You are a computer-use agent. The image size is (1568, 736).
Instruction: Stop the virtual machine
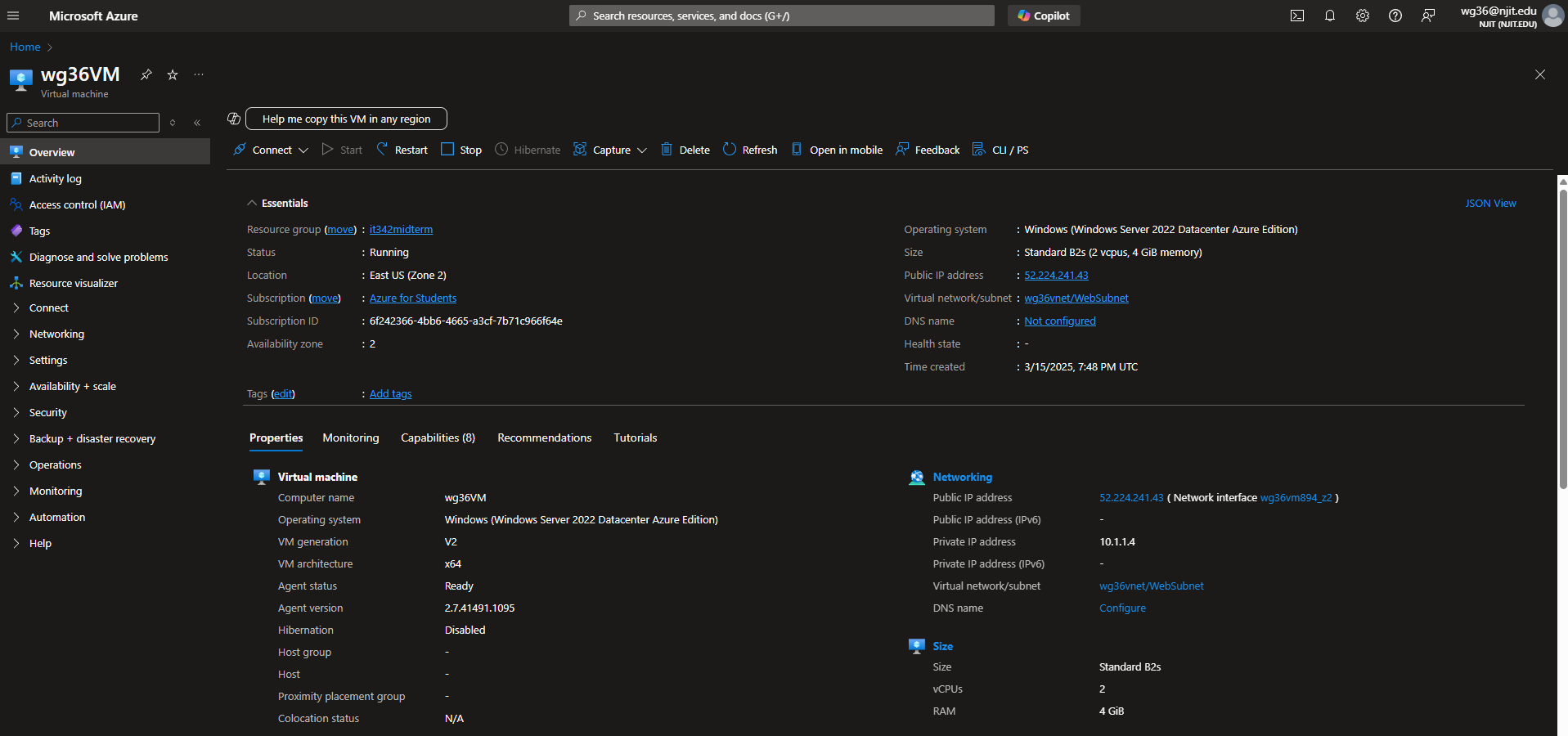(461, 150)
